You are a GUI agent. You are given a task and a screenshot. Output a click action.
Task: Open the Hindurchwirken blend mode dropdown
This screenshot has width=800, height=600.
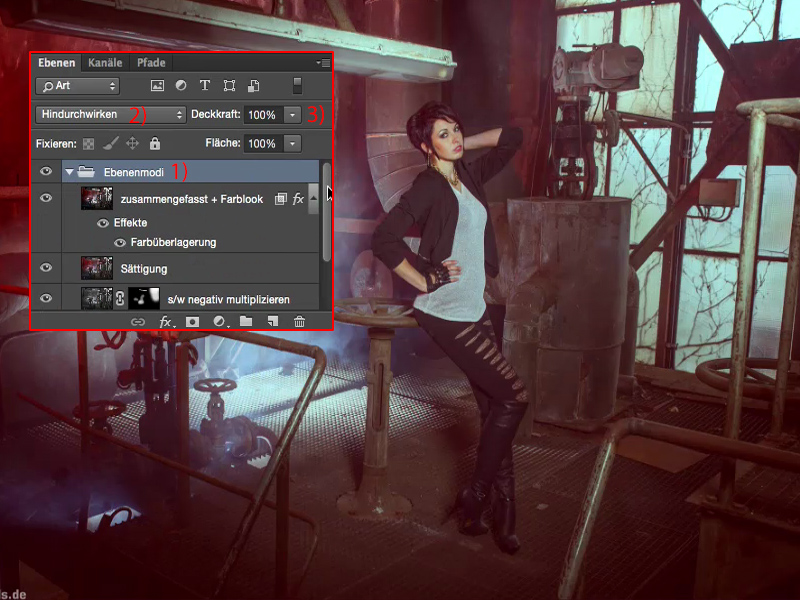pos(110,114)
